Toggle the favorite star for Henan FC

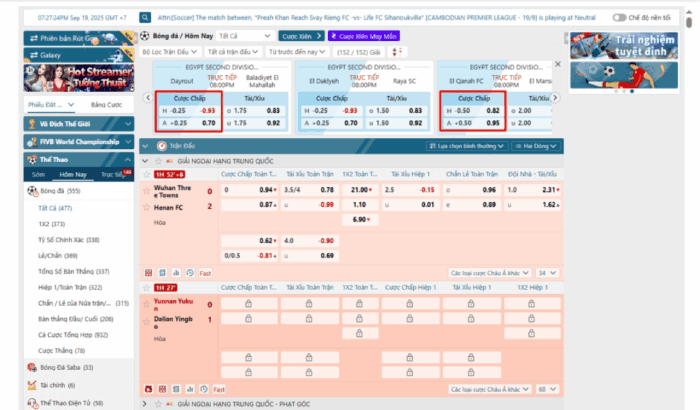pos(146,207)
